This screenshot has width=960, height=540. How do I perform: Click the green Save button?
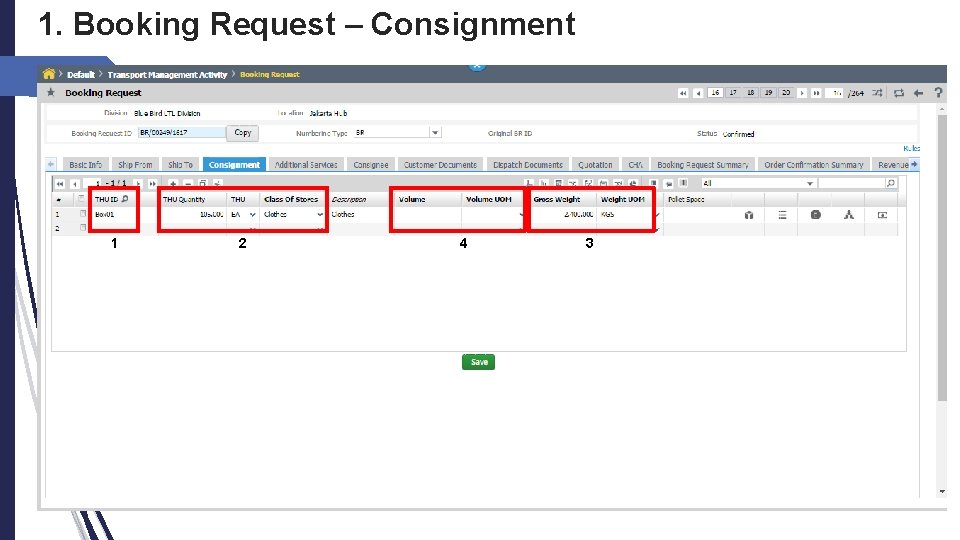[x=478, y=362]
